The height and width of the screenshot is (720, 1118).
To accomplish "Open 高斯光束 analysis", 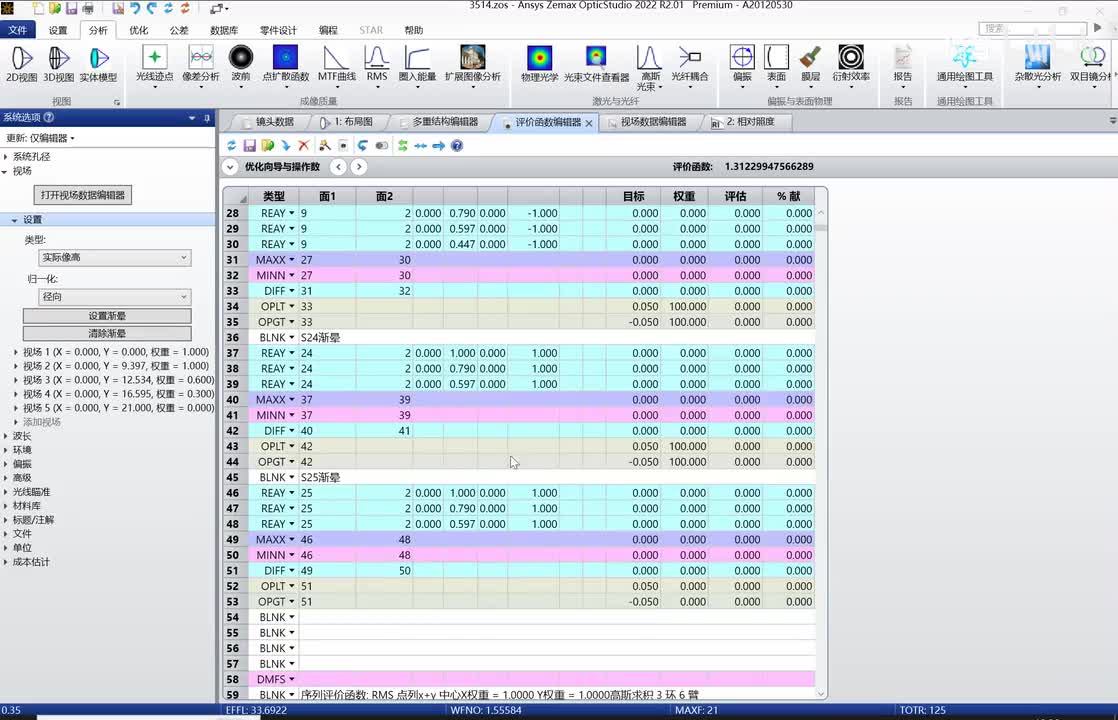I will pos(649,68).
